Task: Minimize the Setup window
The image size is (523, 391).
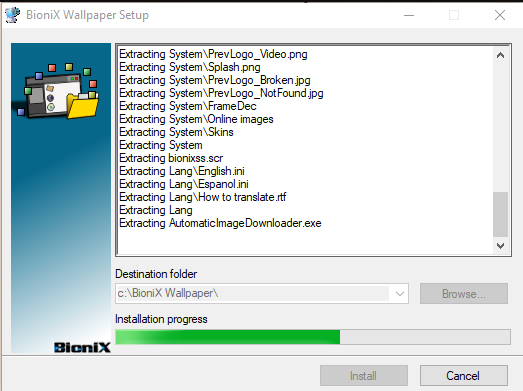Action: 409,15
